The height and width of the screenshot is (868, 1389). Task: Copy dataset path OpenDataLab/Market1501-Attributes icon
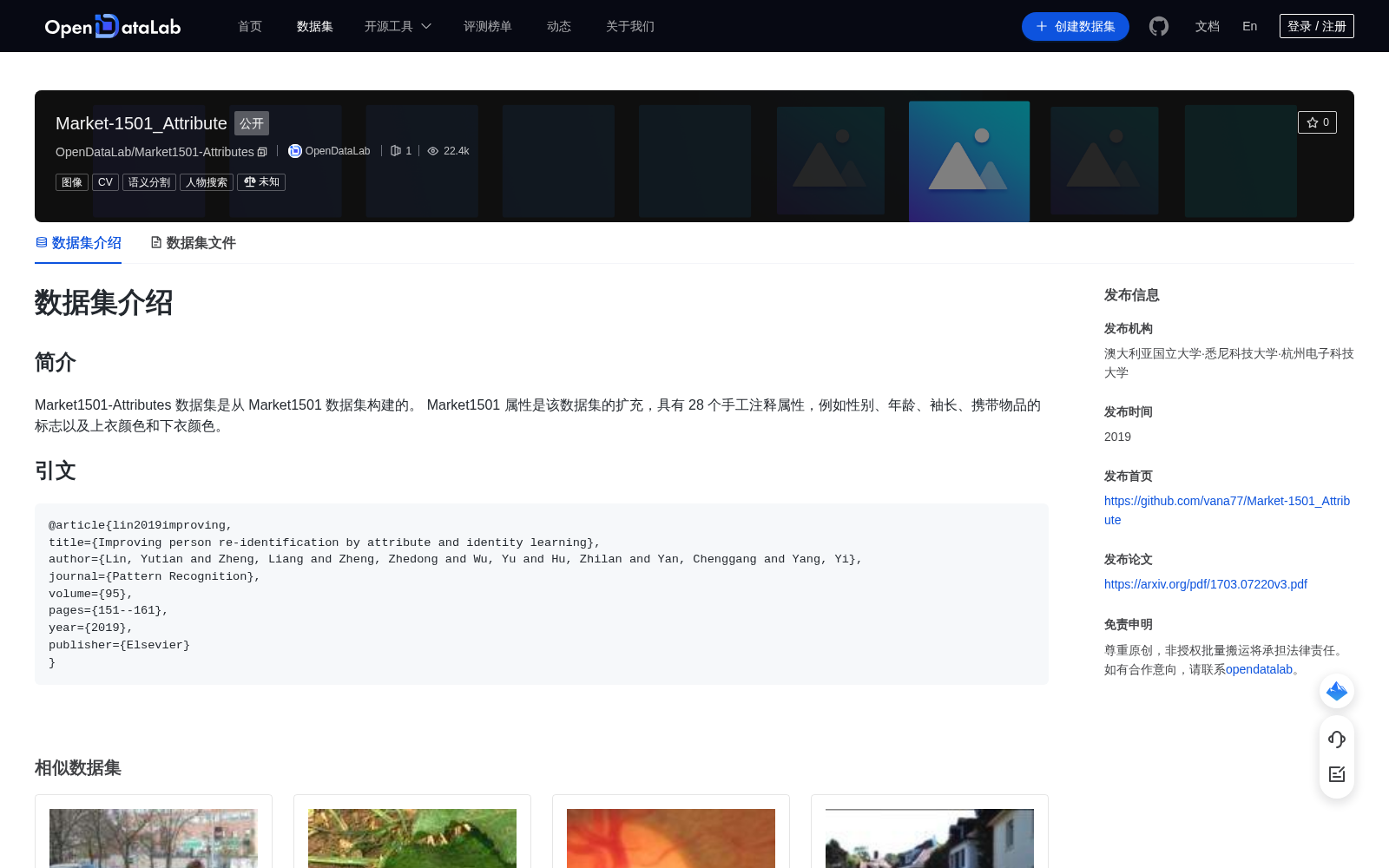(262, 152)
